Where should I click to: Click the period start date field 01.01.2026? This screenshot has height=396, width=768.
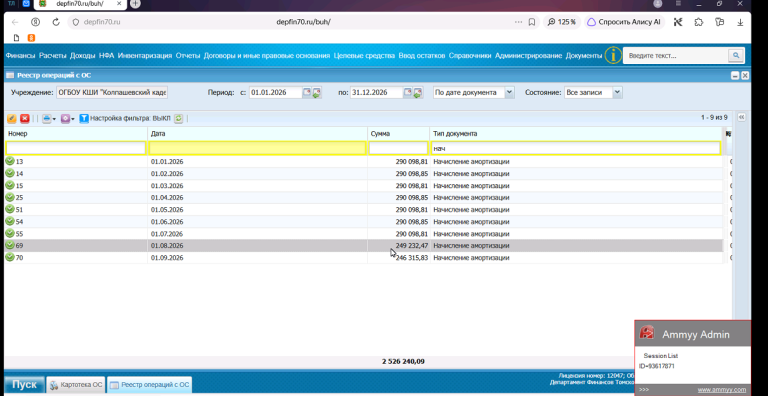pos(275,92)
